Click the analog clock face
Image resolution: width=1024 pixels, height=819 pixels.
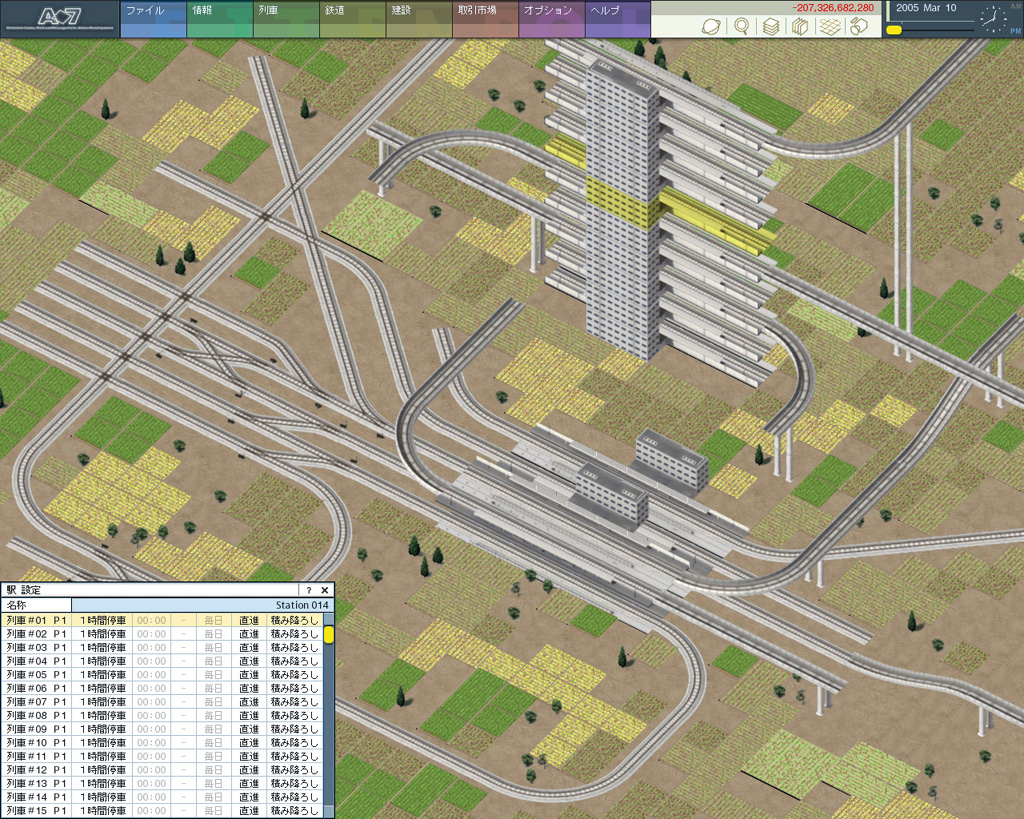tap(993, 19)
